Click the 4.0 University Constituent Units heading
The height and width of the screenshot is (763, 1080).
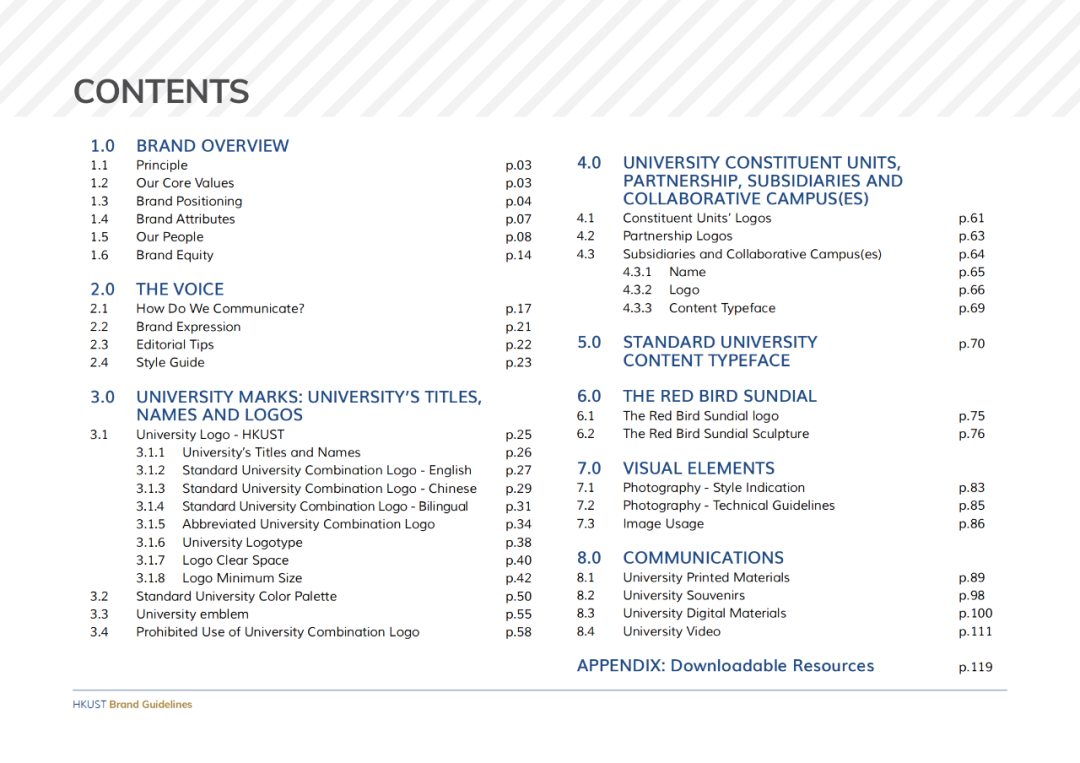762,180
